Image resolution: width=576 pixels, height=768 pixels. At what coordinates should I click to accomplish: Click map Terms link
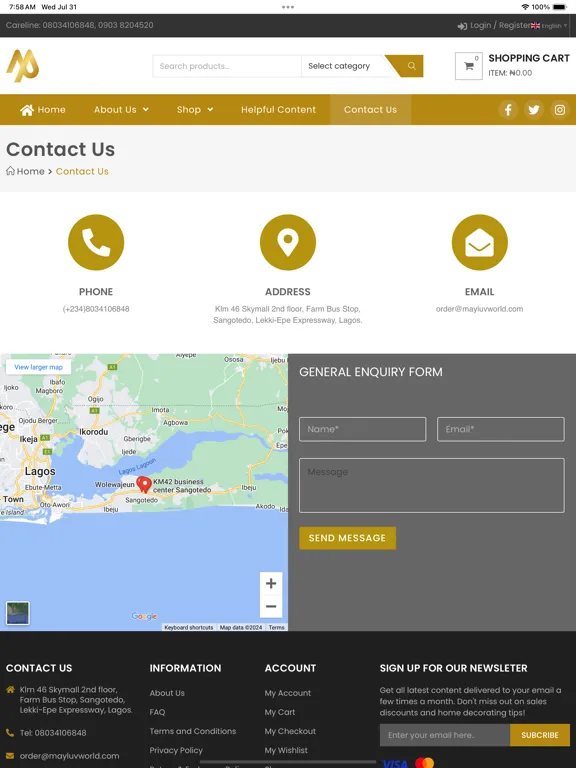(276, 627)
